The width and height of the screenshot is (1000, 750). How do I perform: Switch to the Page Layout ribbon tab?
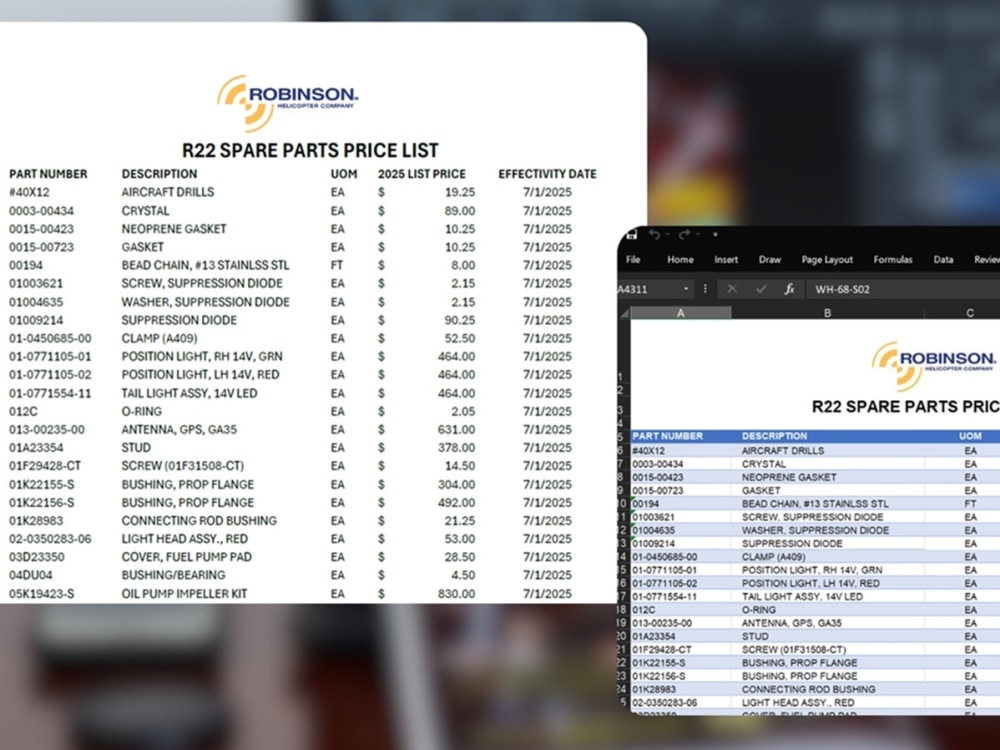(827, 260)
